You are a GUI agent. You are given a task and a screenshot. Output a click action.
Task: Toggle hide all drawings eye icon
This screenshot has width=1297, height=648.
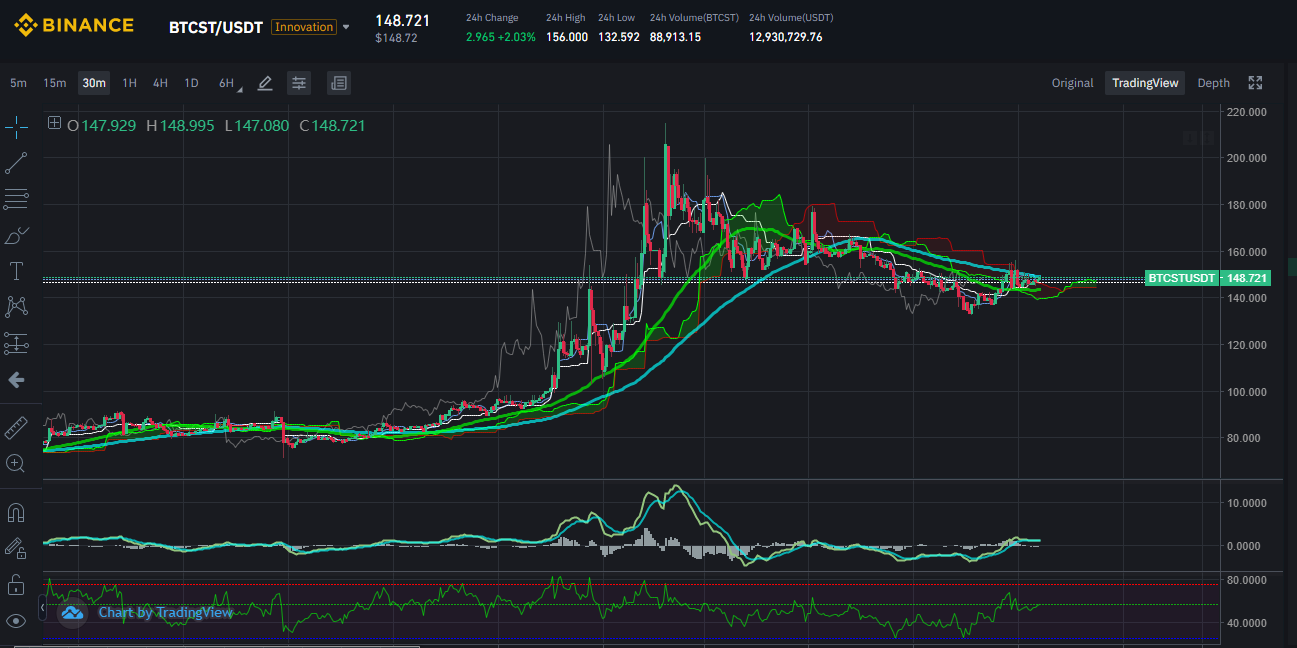(16, 621)
